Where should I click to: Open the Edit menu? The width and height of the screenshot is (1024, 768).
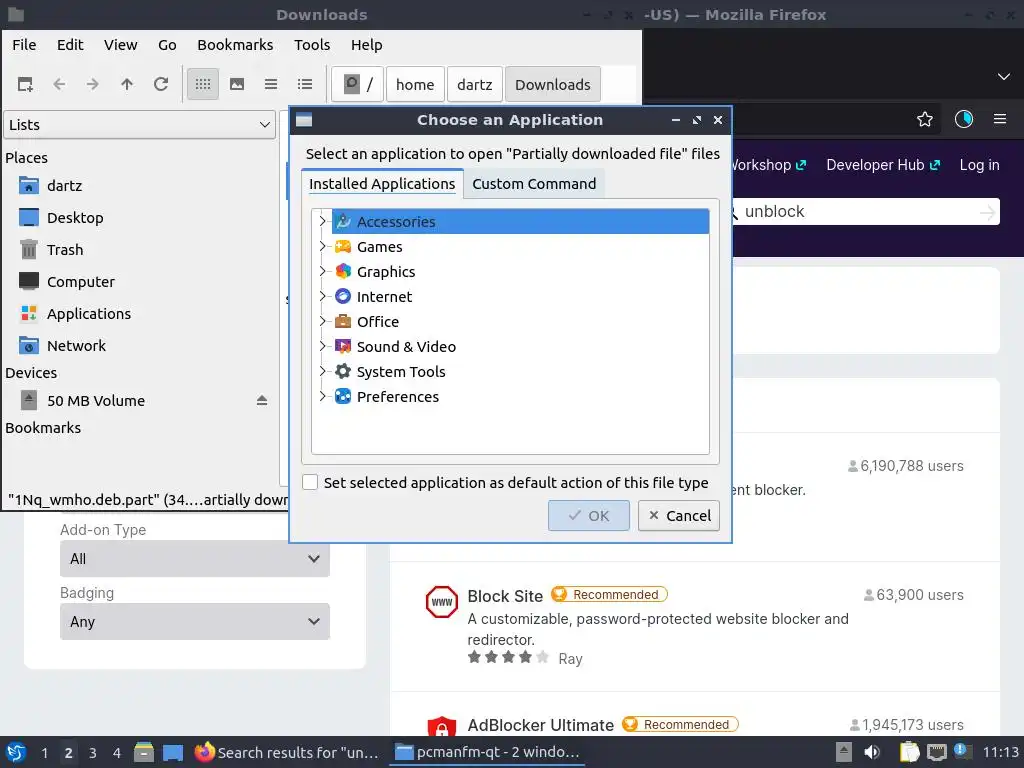point(70,44)
